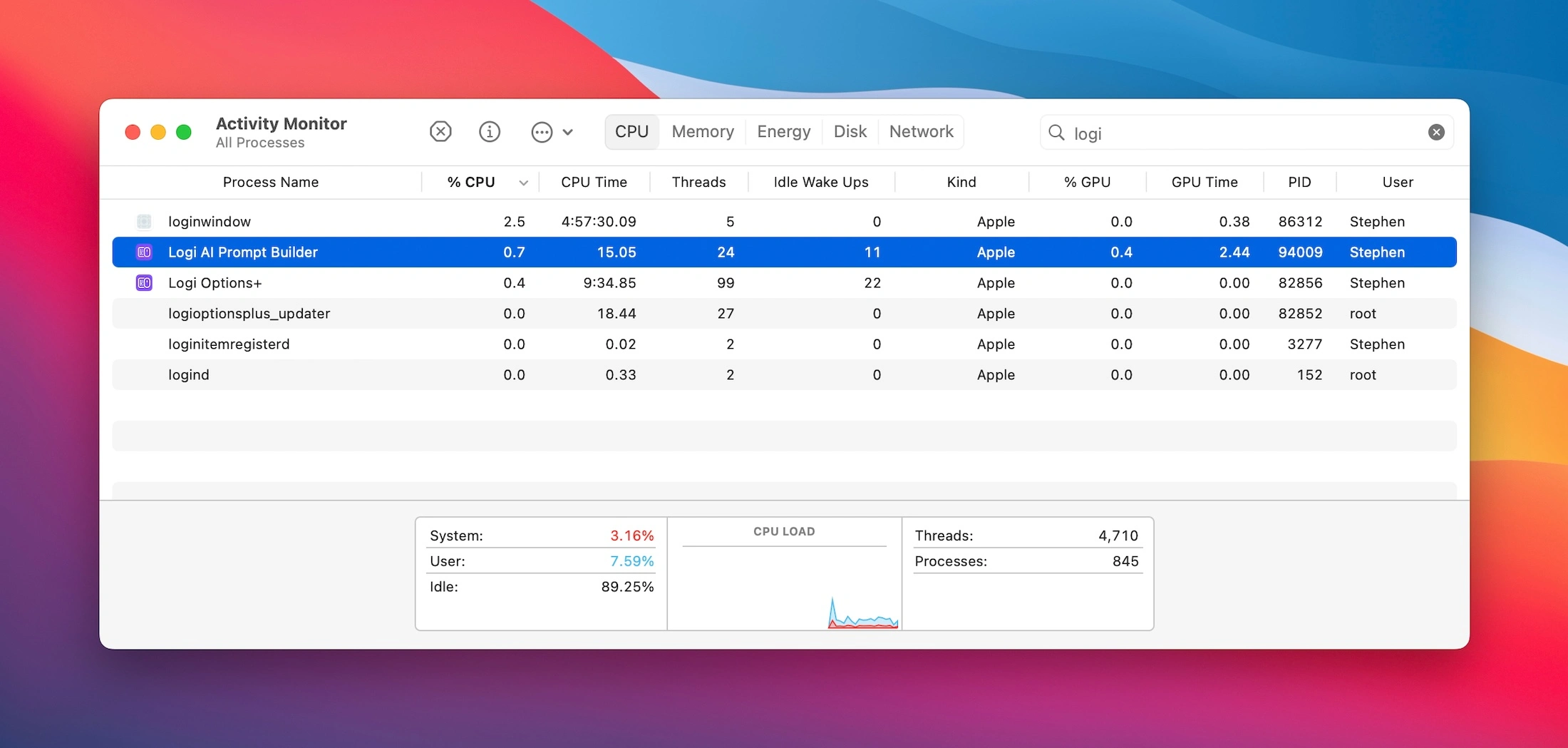1568x748 pixels.
Task: Click the yellow minimize window button
Action: [x=158, y=132]
